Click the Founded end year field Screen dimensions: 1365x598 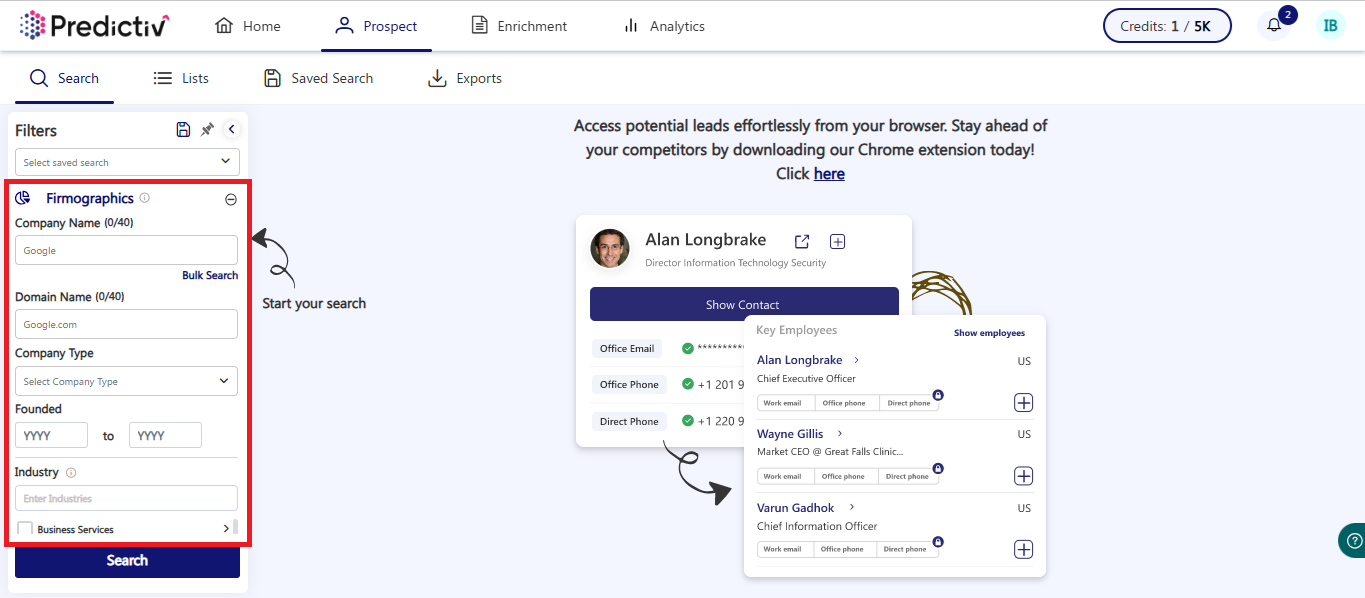[165, 435]
